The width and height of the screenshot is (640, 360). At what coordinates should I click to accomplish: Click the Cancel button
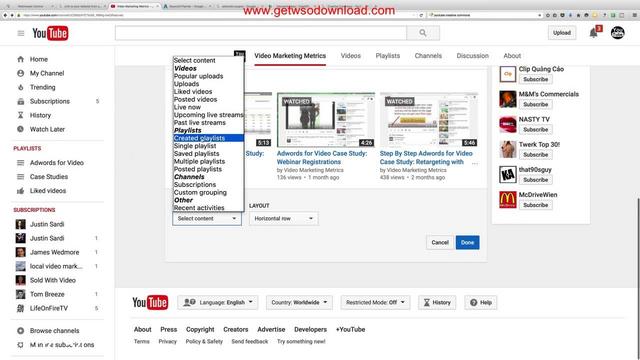440,242
